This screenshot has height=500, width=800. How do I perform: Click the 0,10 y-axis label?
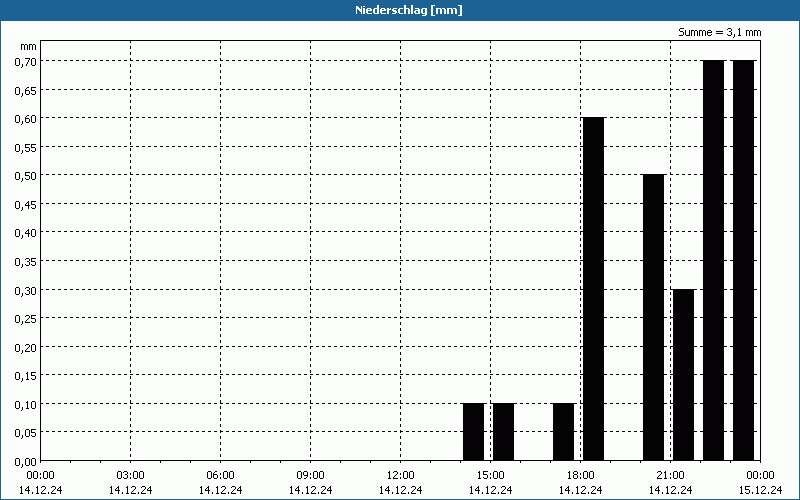tap(25, 404)
